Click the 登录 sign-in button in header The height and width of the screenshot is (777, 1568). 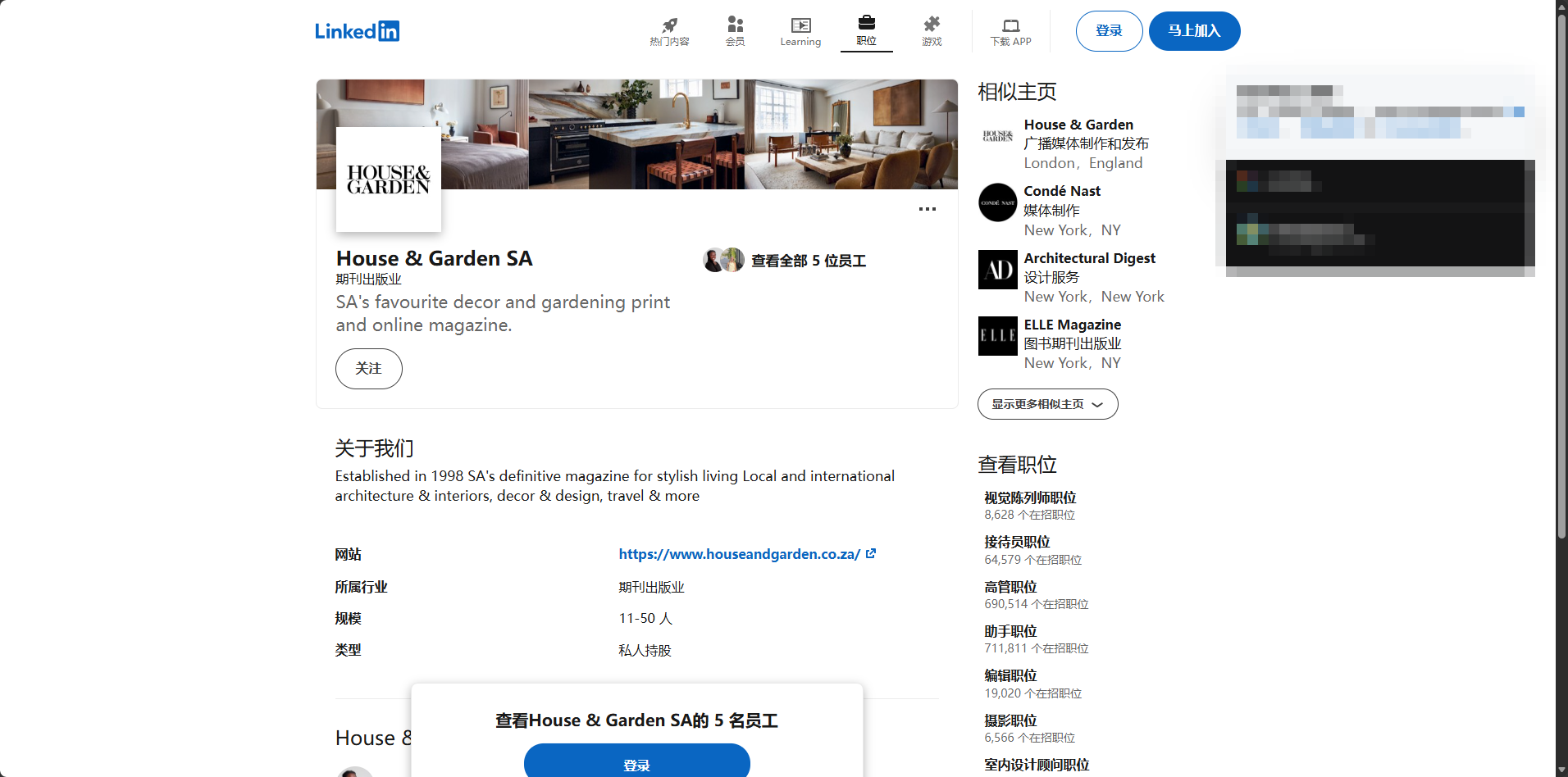click(1109, 31)
